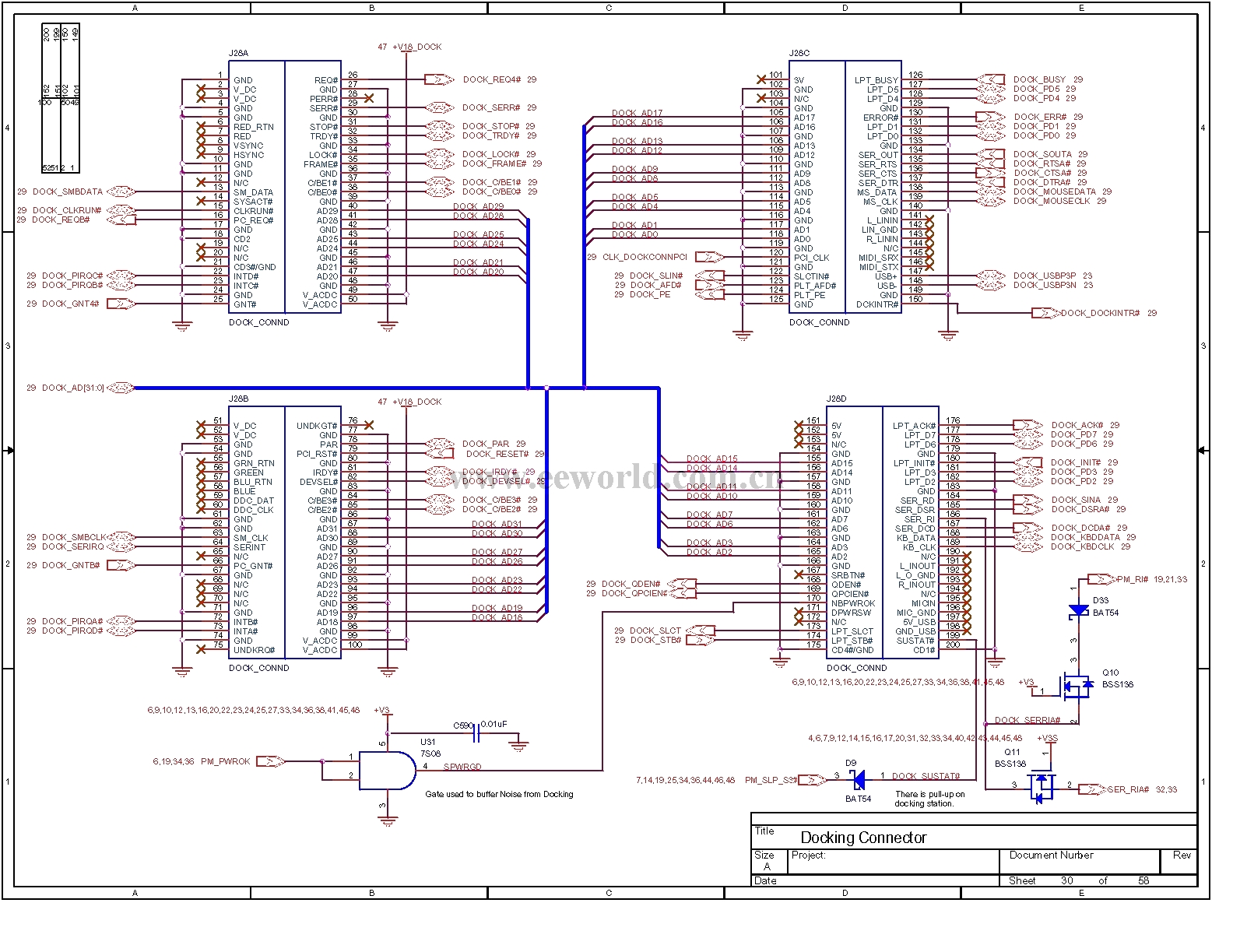Click the DOCK_SERRIA# net label
The image size is (1233, 952).
click(1027, 720)
